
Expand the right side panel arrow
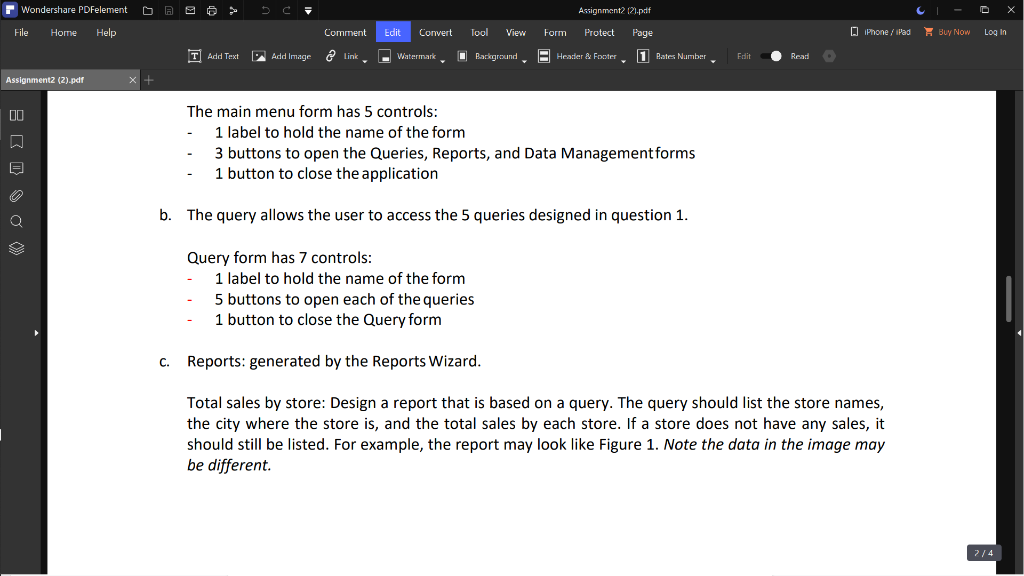tap(1019, 333)
